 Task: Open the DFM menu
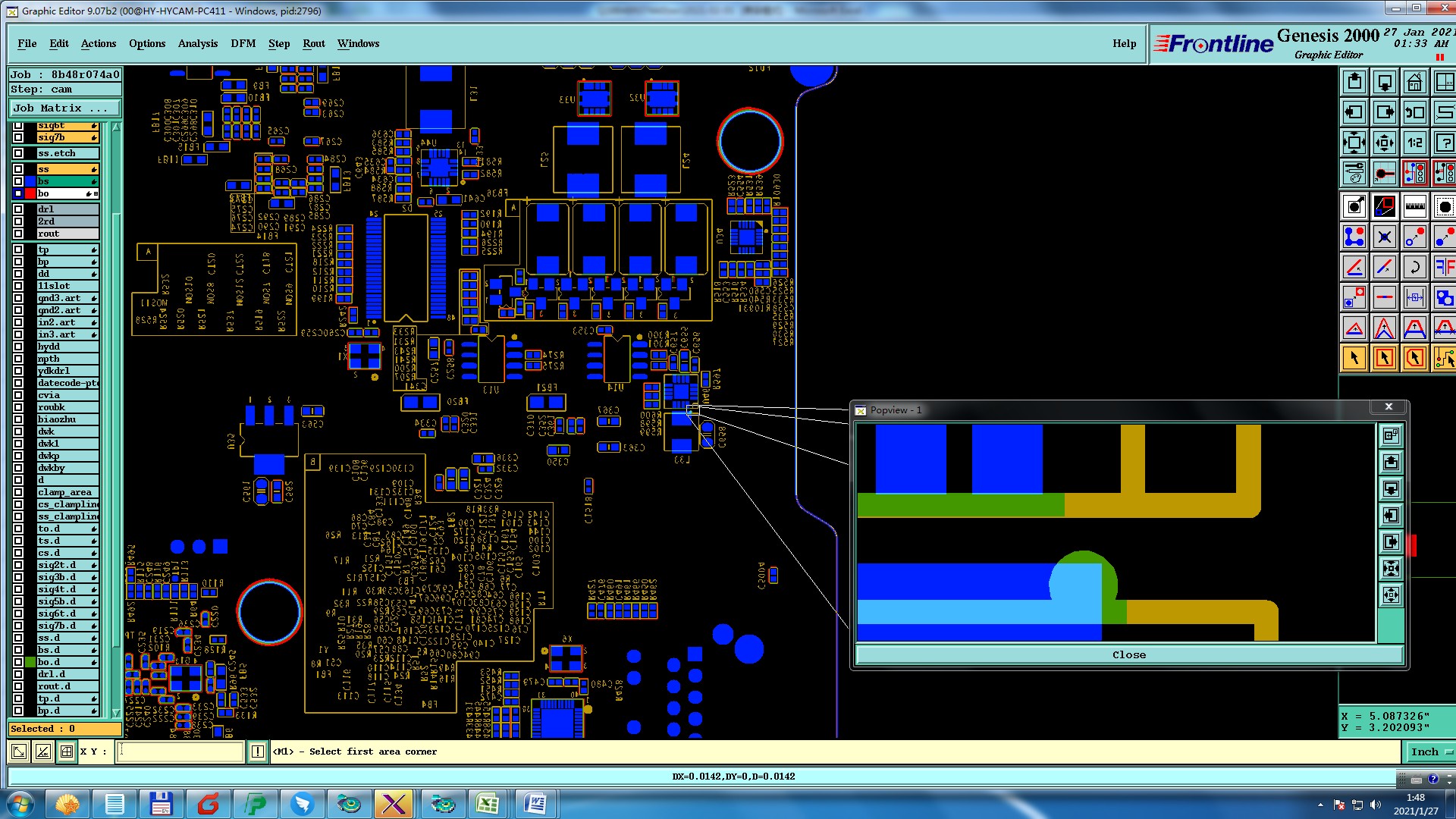pos(243,43)
